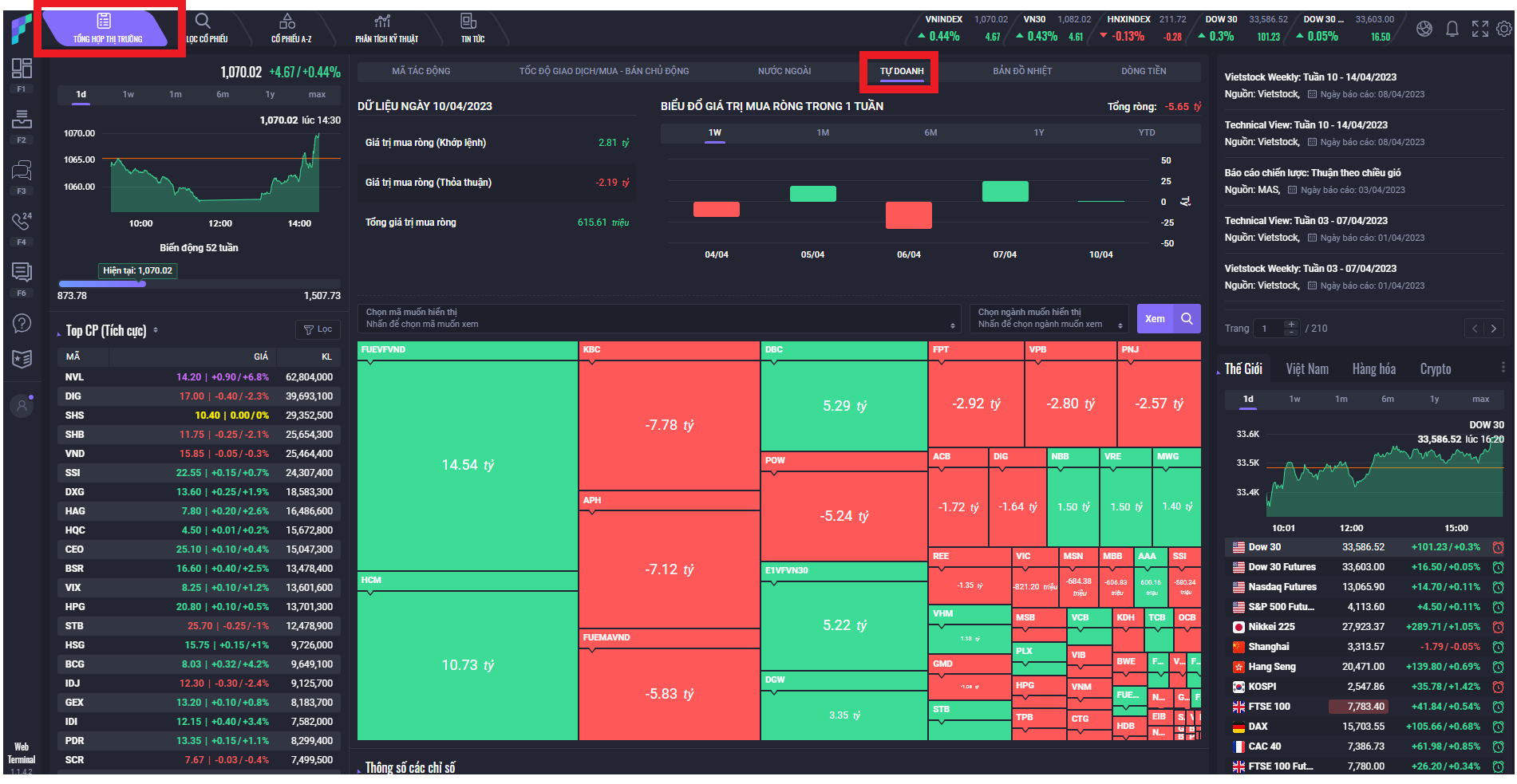This screenshot has height=784, width=1517.
Task: Open settings via the gear icon
Action: tap(1504, 30)
